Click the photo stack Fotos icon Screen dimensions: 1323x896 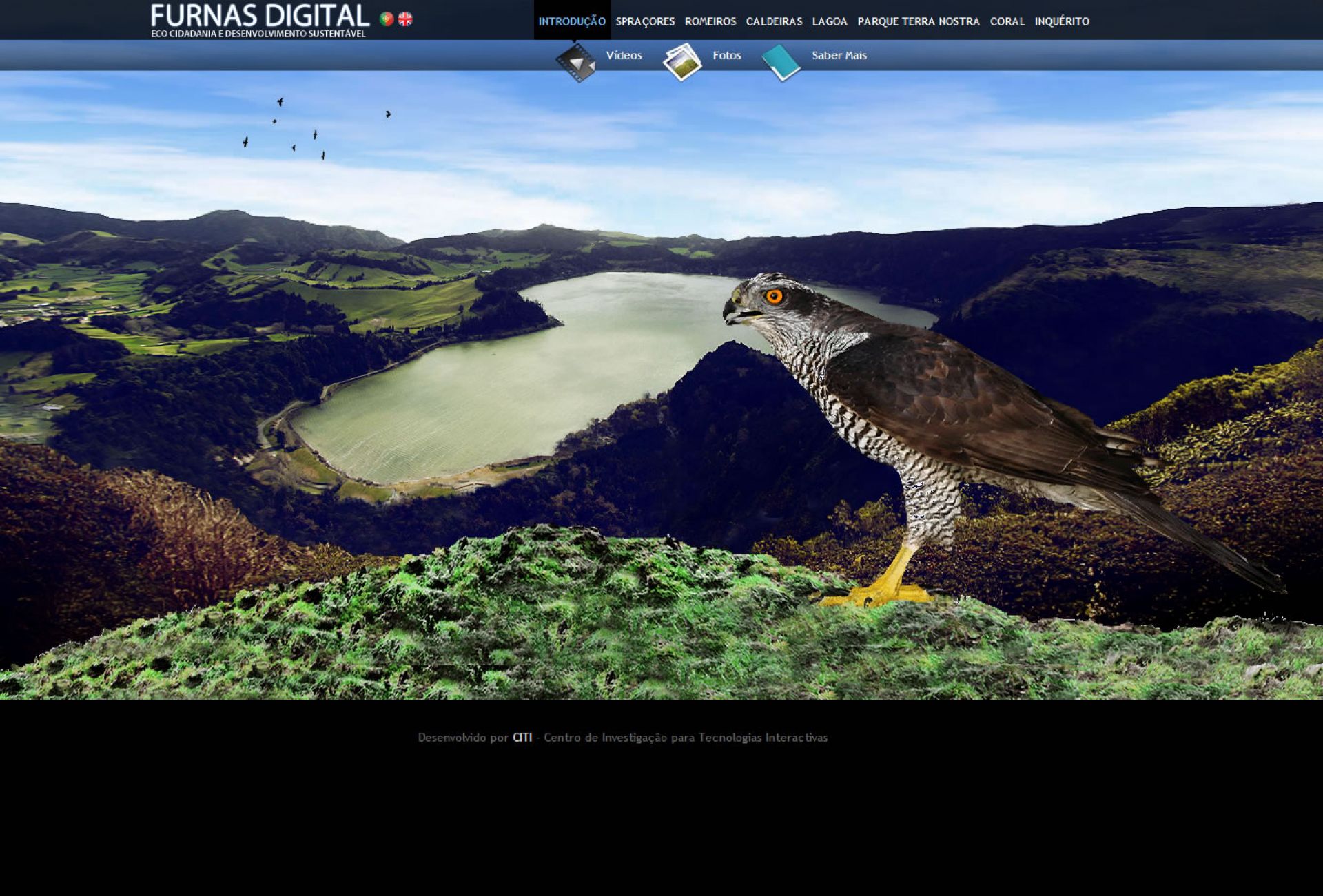click(682, 63)
